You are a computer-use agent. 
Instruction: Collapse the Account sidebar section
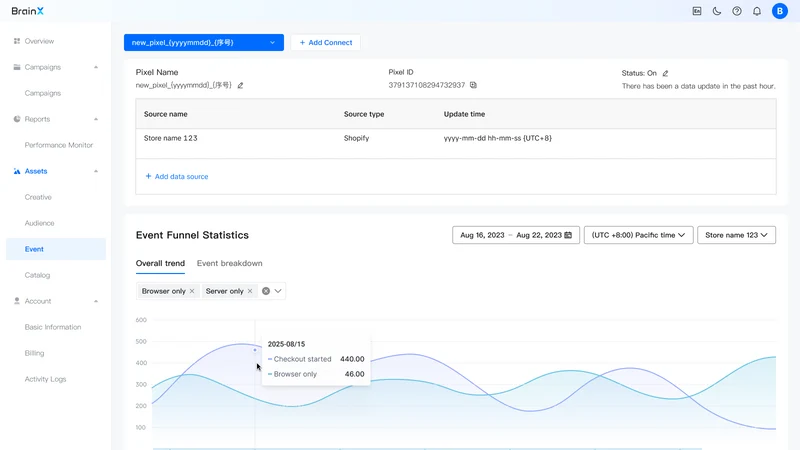pyautogui.click(x=96, y=301)
